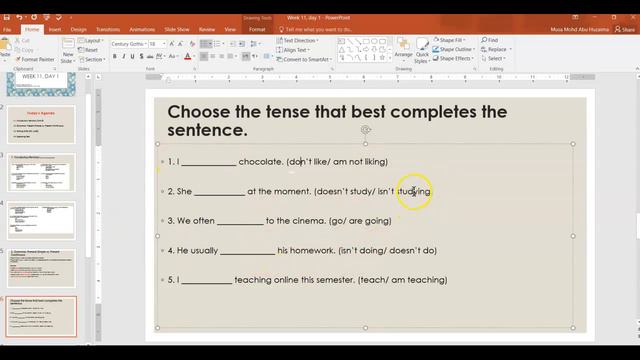
Task: Toggle Italic formatting
Action: pyautogui.click(x=124, y=56)
